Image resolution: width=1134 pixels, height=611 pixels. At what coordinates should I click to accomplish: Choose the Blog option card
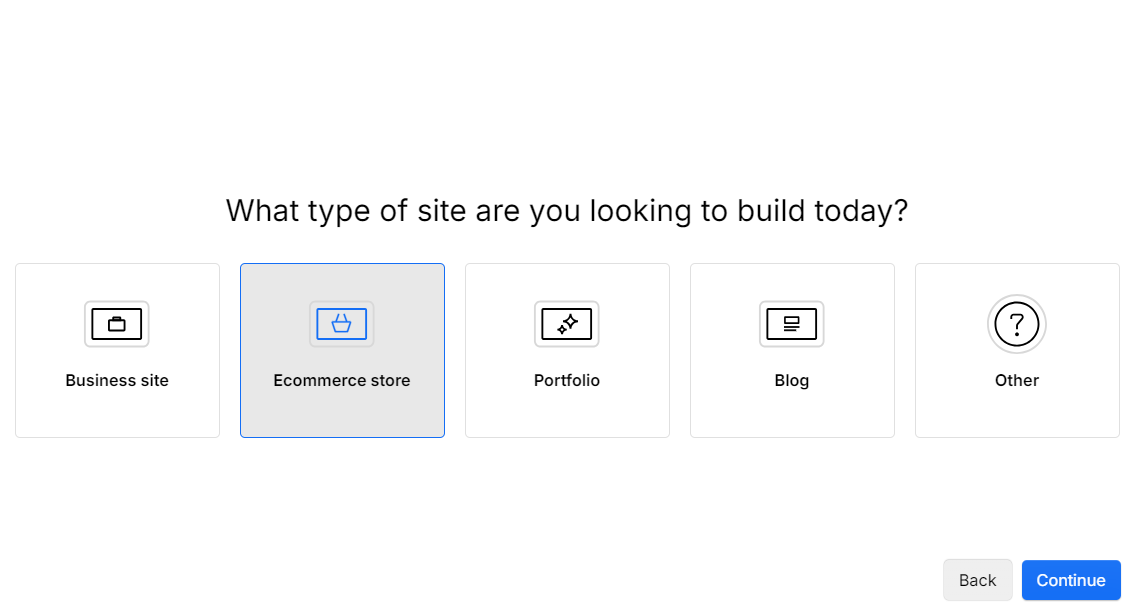[x=792, y=350]
